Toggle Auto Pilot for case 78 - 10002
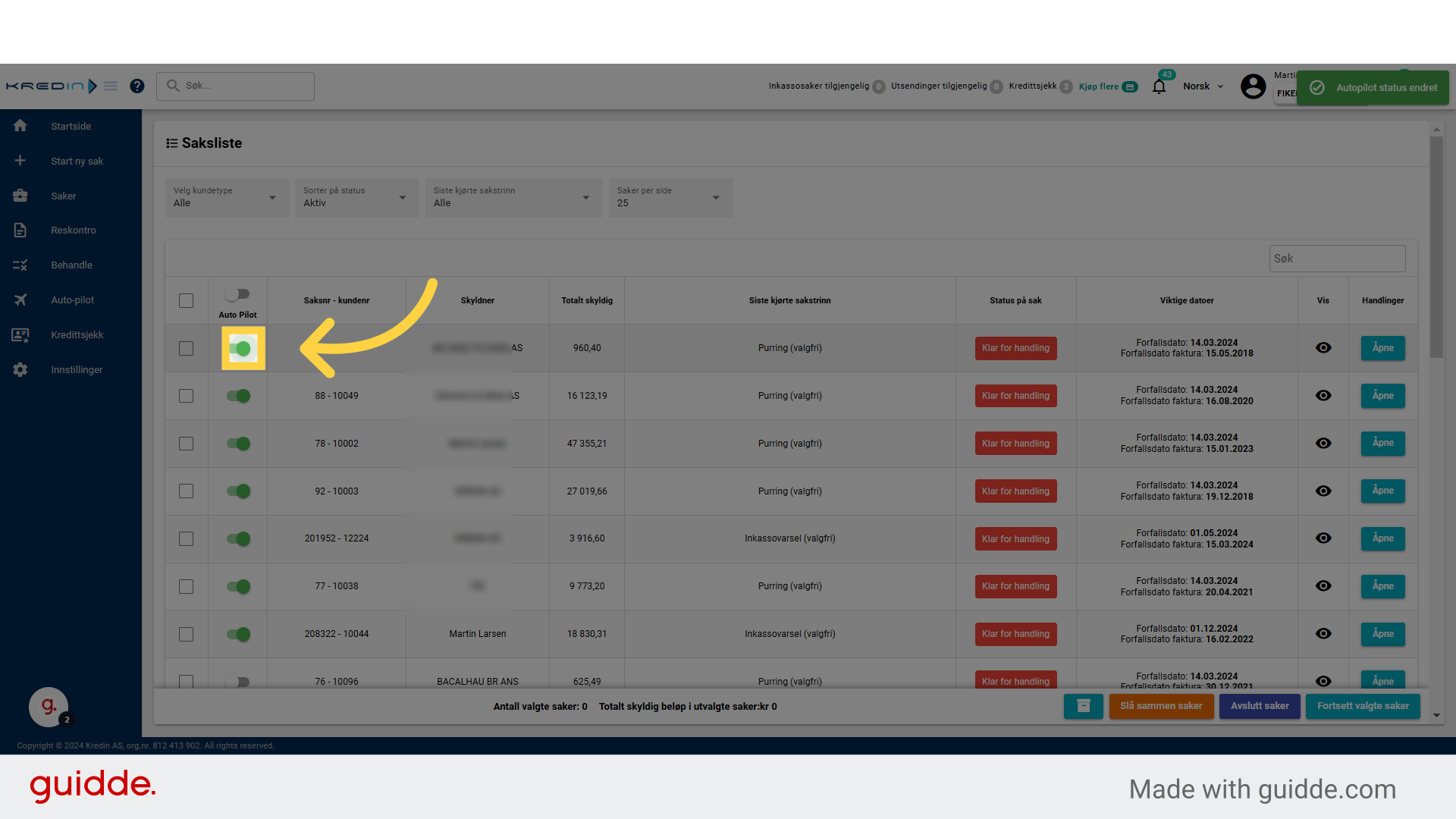Image resolution: width=1456 pixels, height=819 pixels. coord(238,444)
